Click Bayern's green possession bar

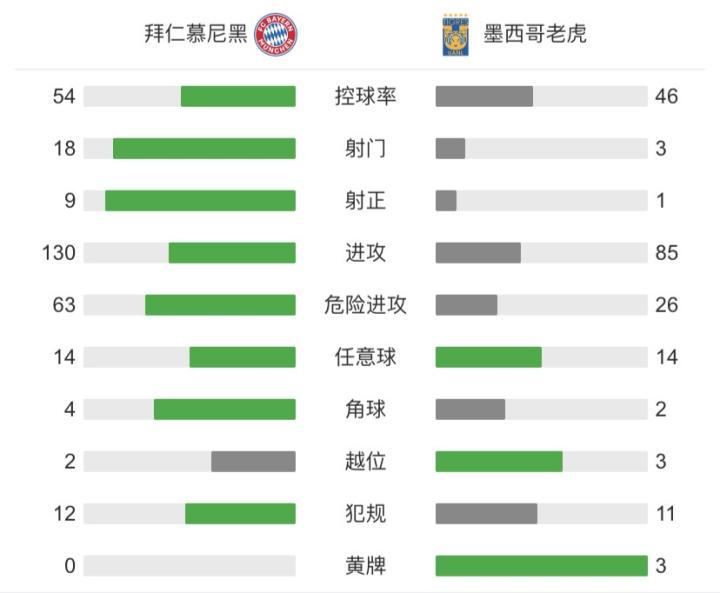click(238, 96)
